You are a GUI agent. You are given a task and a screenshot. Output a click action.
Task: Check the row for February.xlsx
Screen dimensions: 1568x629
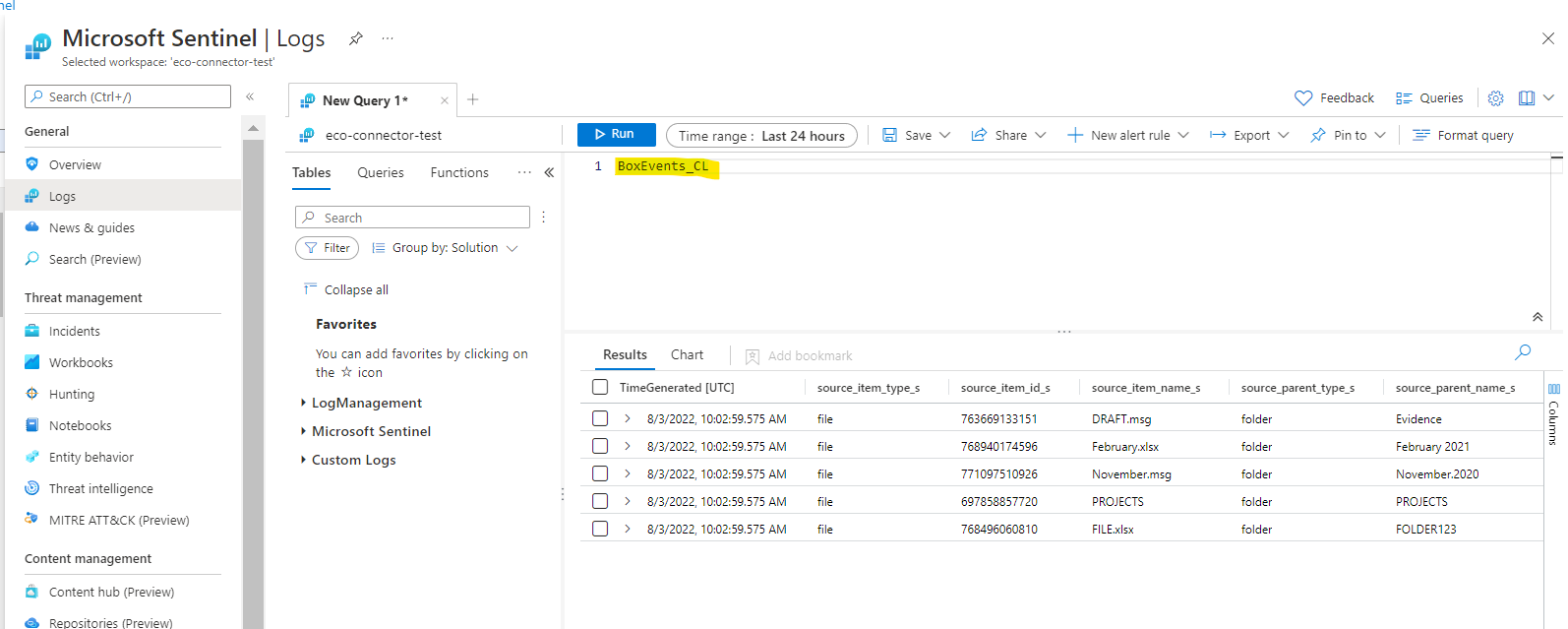600,446
